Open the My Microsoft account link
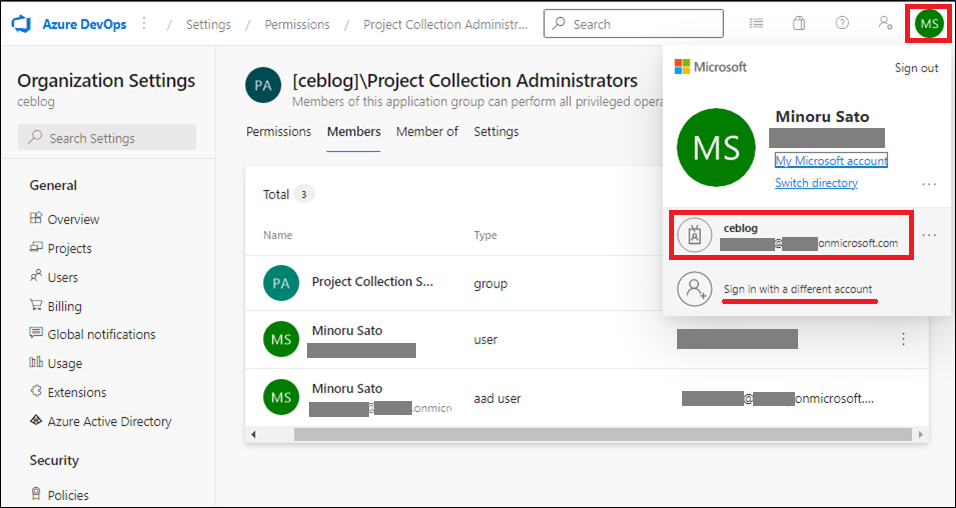Image resolution: width=956 pixels, height=508 pixels. coord(831,160)
